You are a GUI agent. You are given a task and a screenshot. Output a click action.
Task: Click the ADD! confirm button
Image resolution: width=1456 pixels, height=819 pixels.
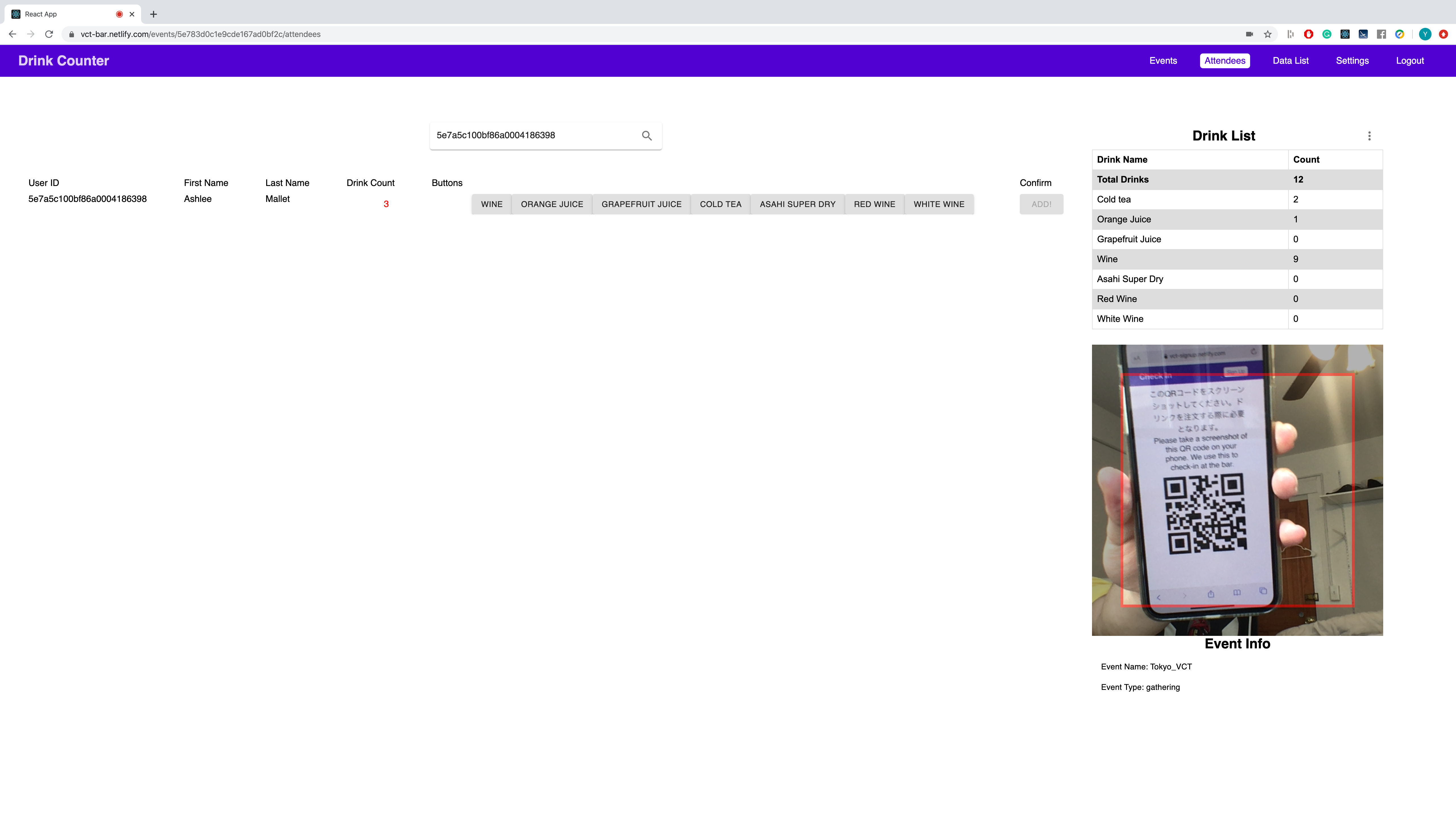click(1041, 204)
